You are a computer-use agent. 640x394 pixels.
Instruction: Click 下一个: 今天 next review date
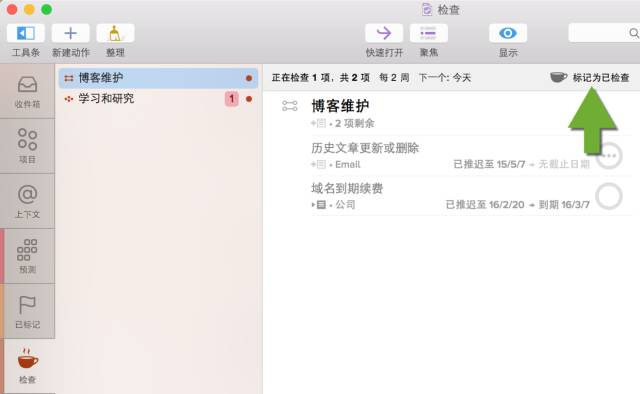(445, 78)
